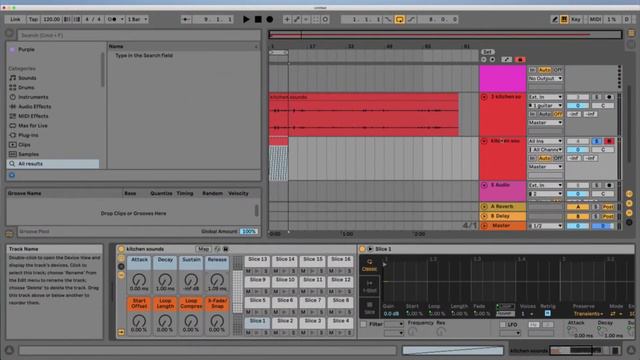640x360 pixels.
Task: Click the Link button
Action: (15, 19)
